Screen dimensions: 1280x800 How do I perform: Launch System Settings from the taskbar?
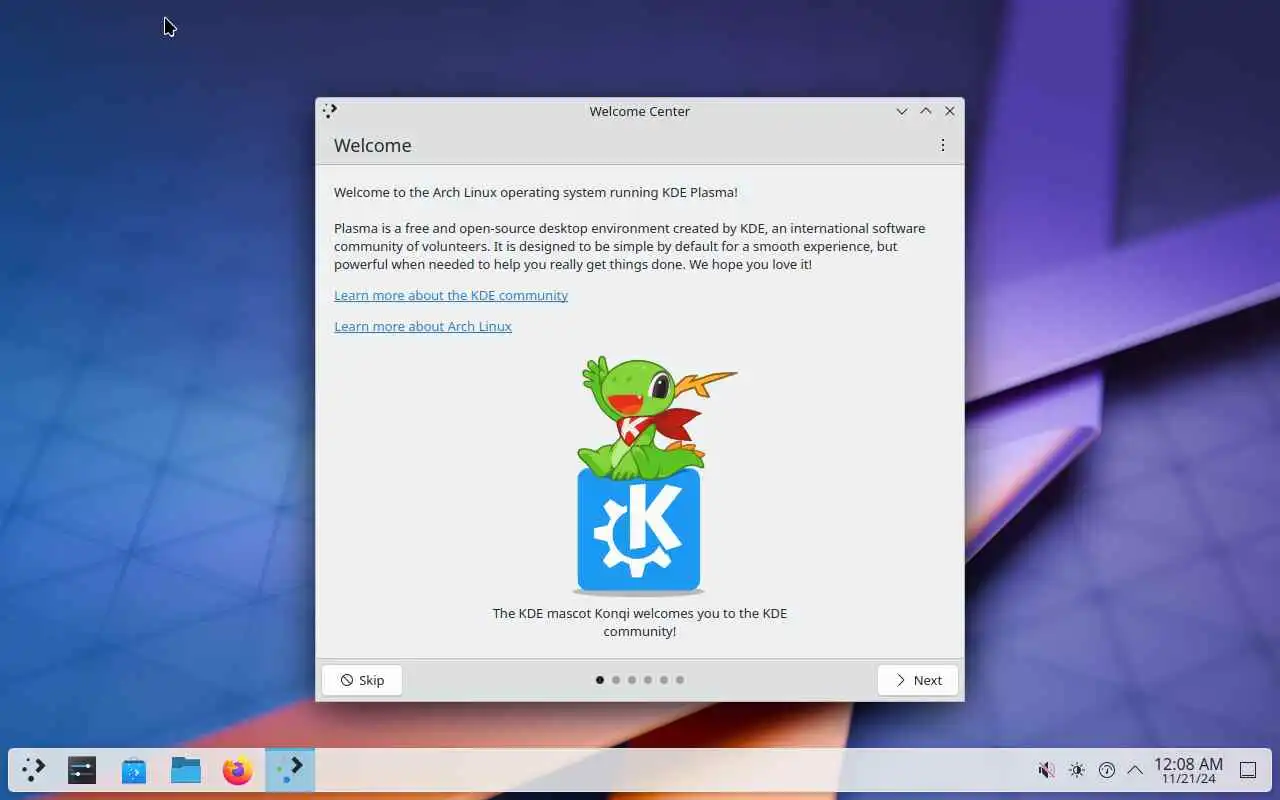[82, 770]
